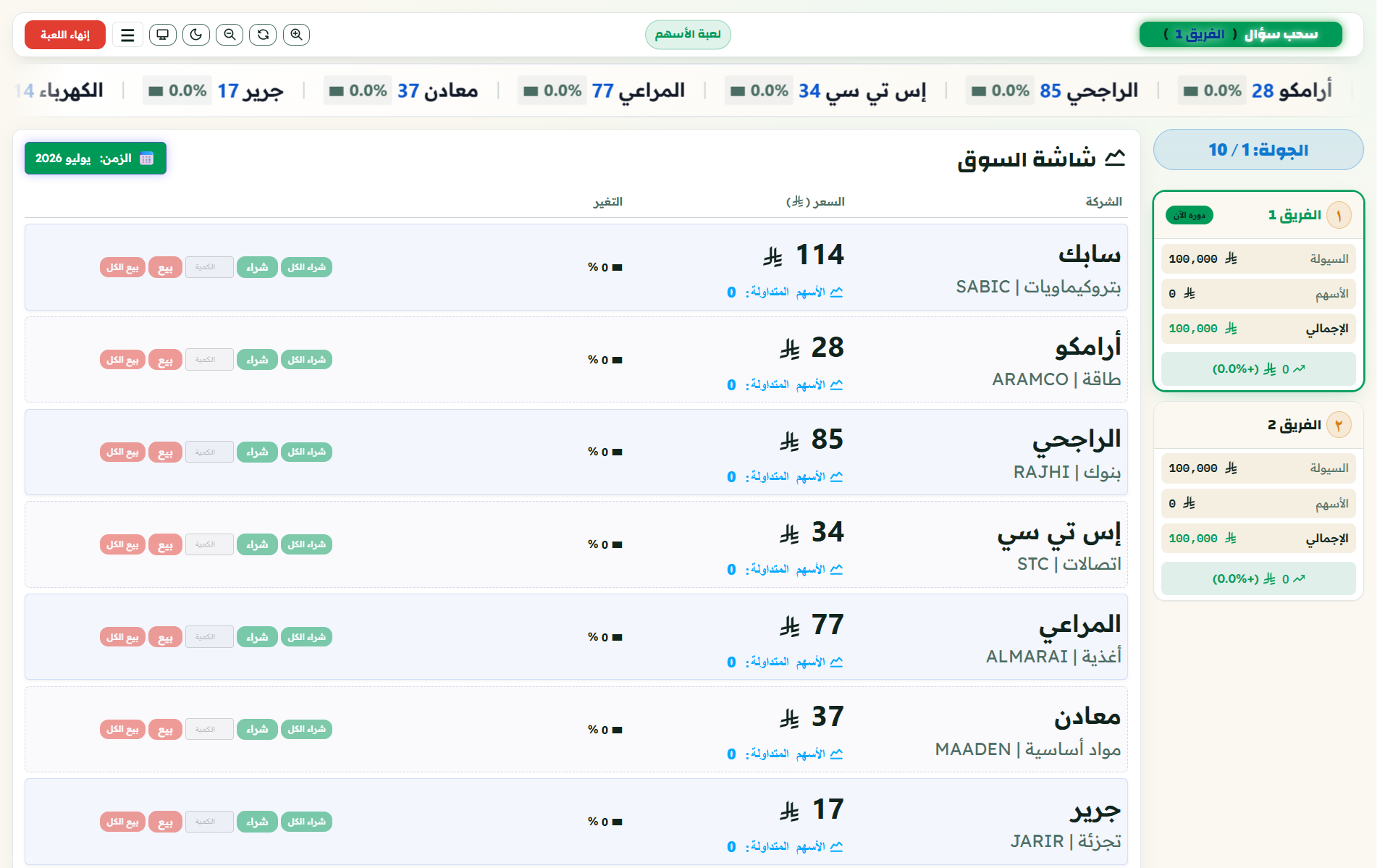The height and width of the screenshot is (868, 1377).
Task: Click Buy All (شراء الكل) for ARAMCO
Action: [306, 360]
